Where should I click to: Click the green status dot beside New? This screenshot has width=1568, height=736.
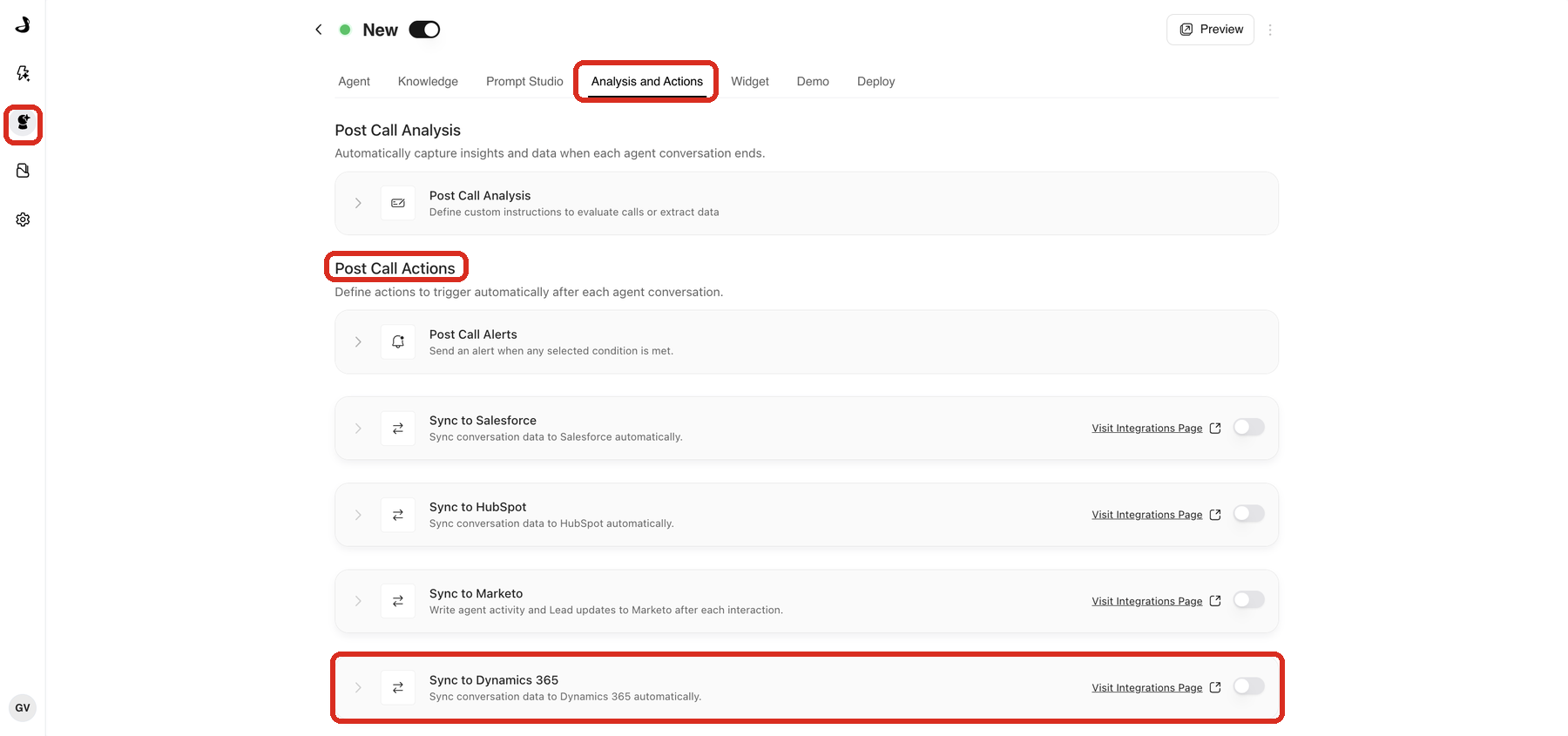[x=345, y=30]
